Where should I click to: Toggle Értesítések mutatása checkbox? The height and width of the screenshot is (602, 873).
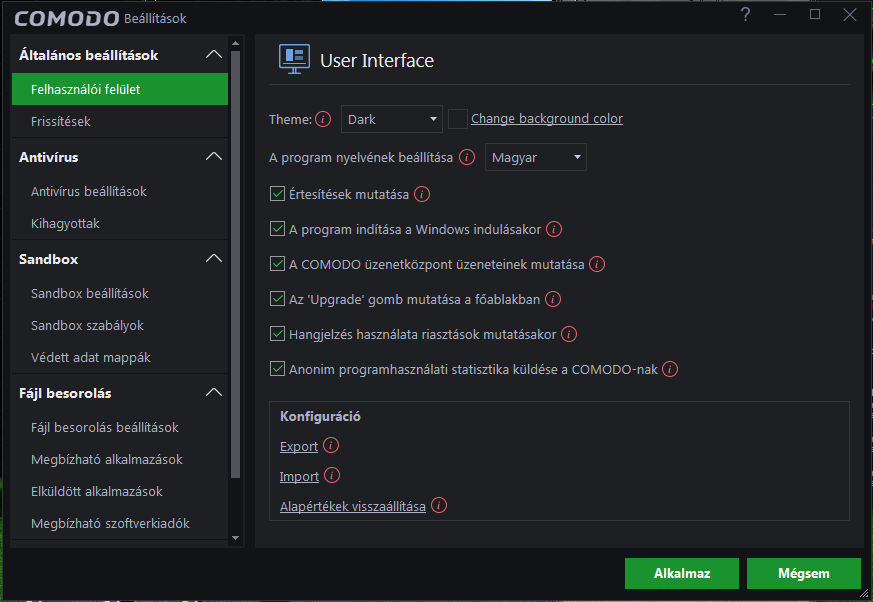pos(277,194)
